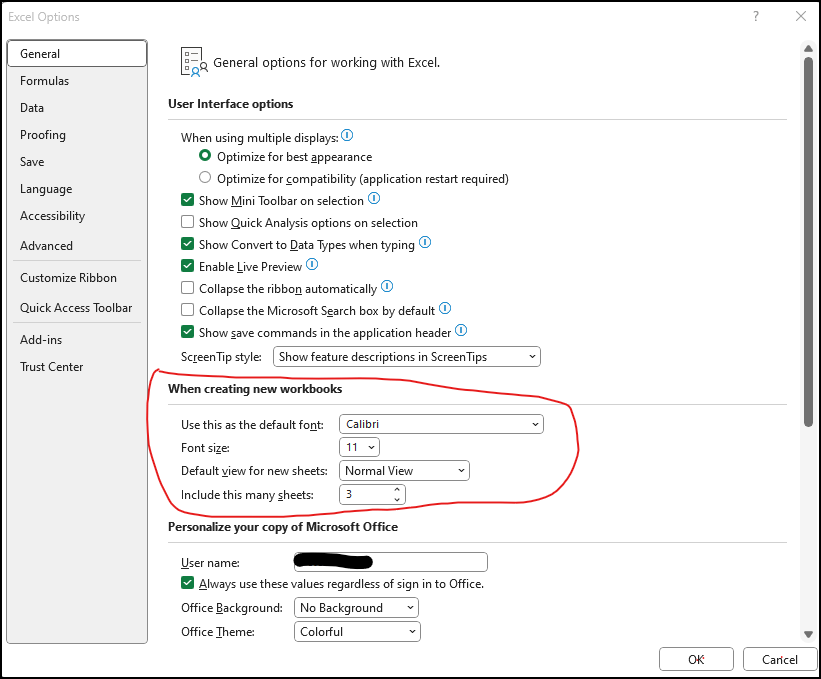The width and height of the screenshot is (821, 679).
Task: Click info icon beside Convert to Data Types
Action: coord(425,243)
